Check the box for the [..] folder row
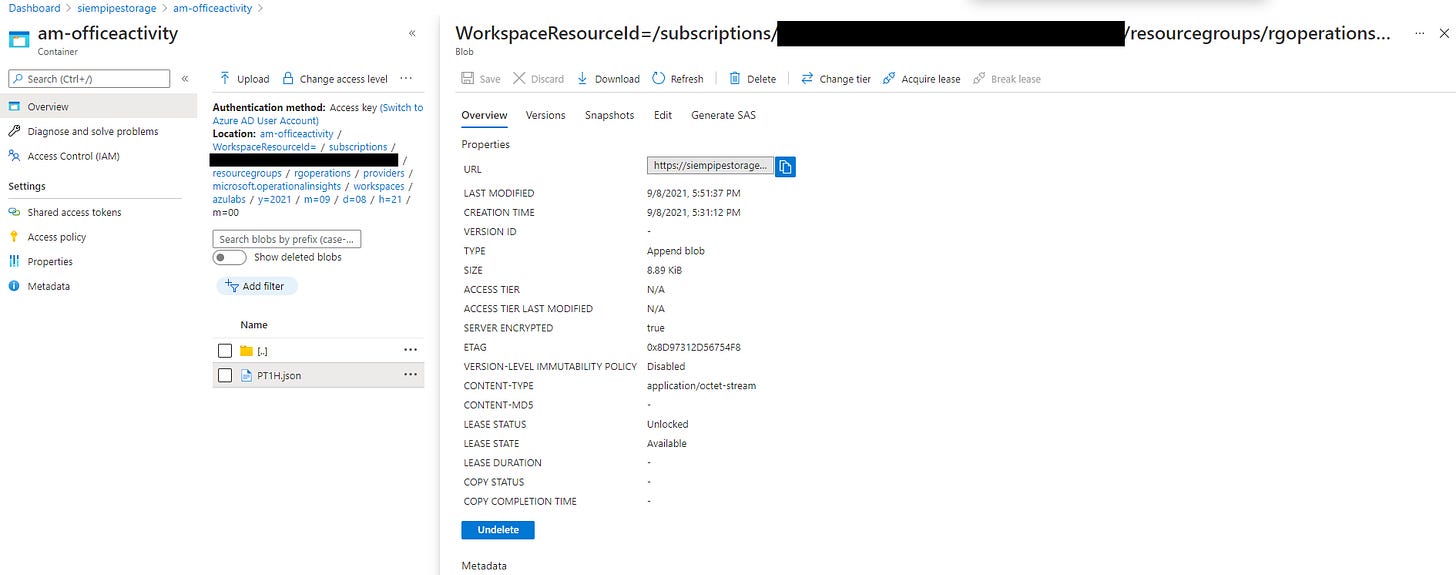The height and width of the screenshot is (575, 1456). (x=225, y=350)
